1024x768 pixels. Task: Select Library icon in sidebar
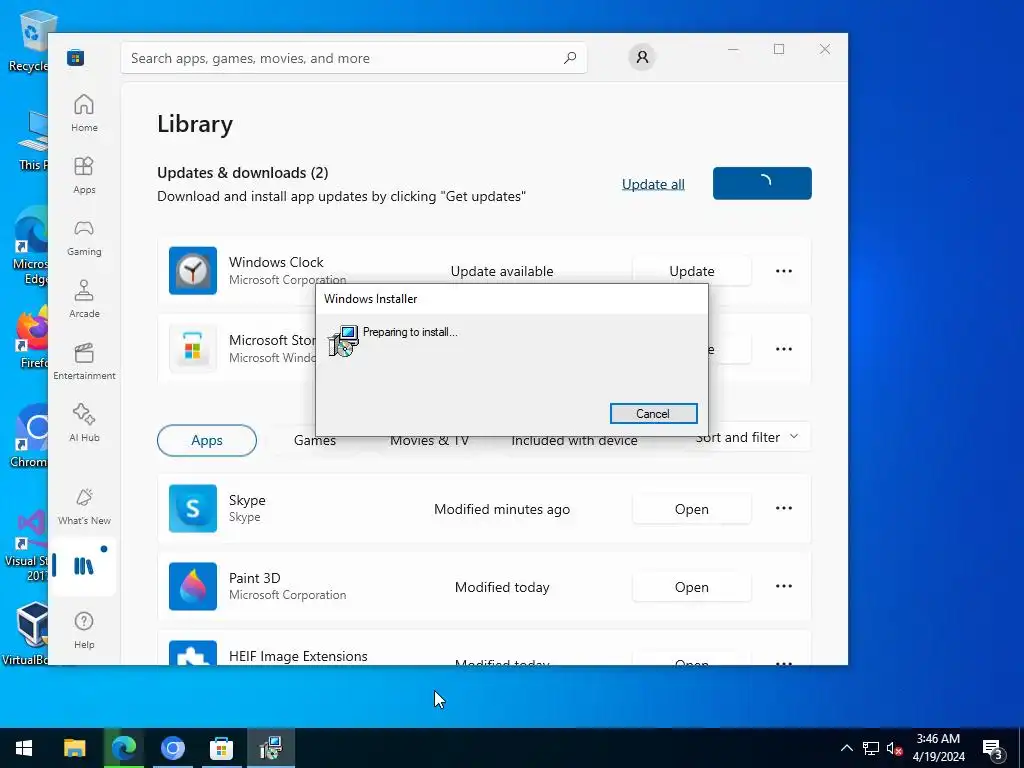84,566
